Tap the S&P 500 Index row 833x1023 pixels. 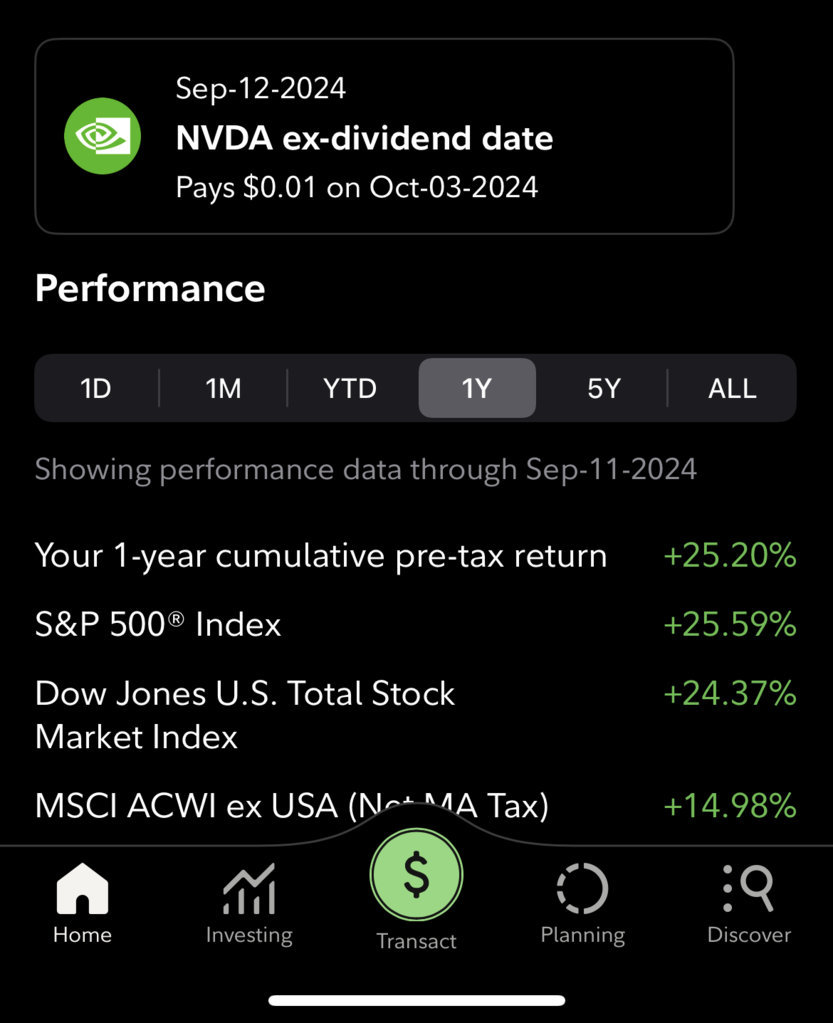point(416,624)
